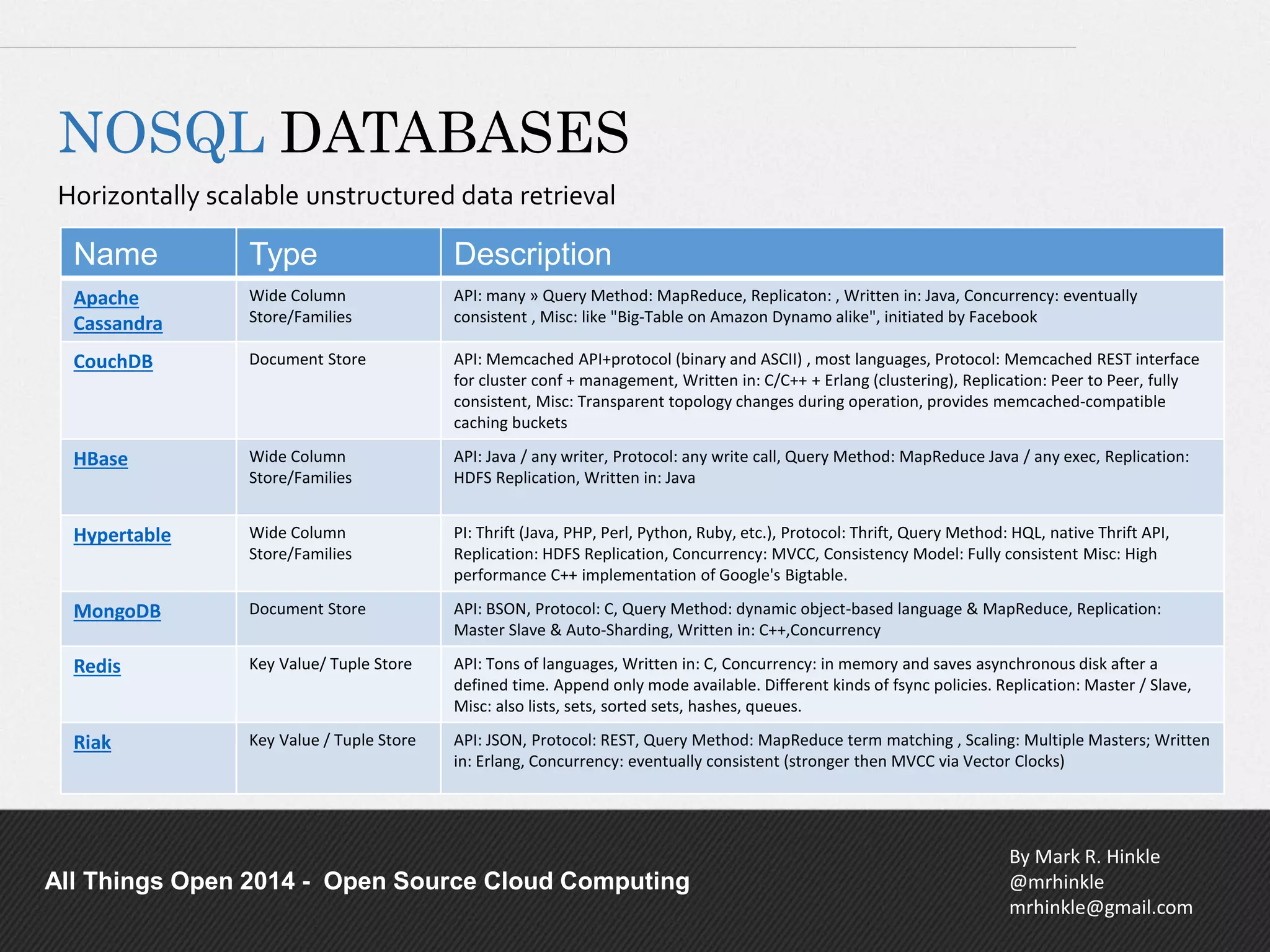The width and height of the screenshot is (1270, 952).
Task: Follow the CouchDB hyperlink
Action: pos(113,361)
